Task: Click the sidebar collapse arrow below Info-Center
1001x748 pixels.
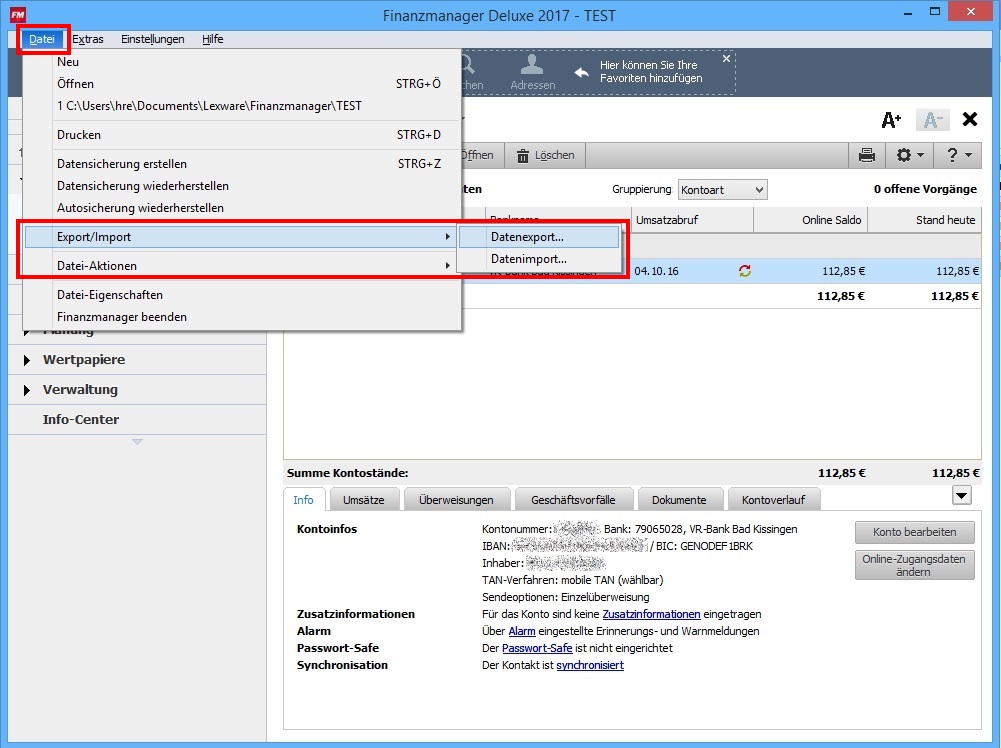Action: 137,442
